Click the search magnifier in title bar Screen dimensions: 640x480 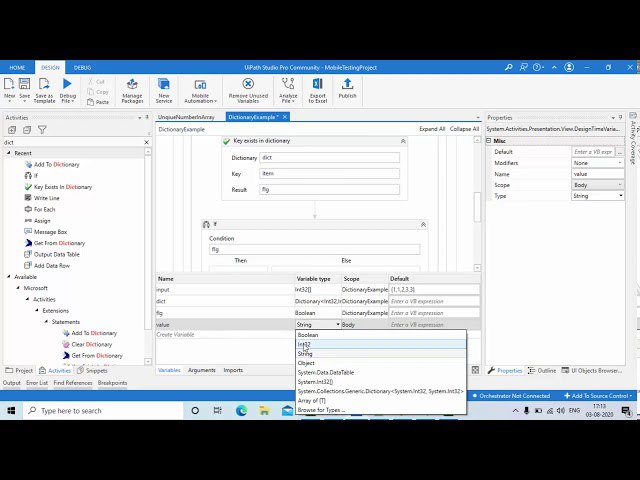tap(509, 67)
